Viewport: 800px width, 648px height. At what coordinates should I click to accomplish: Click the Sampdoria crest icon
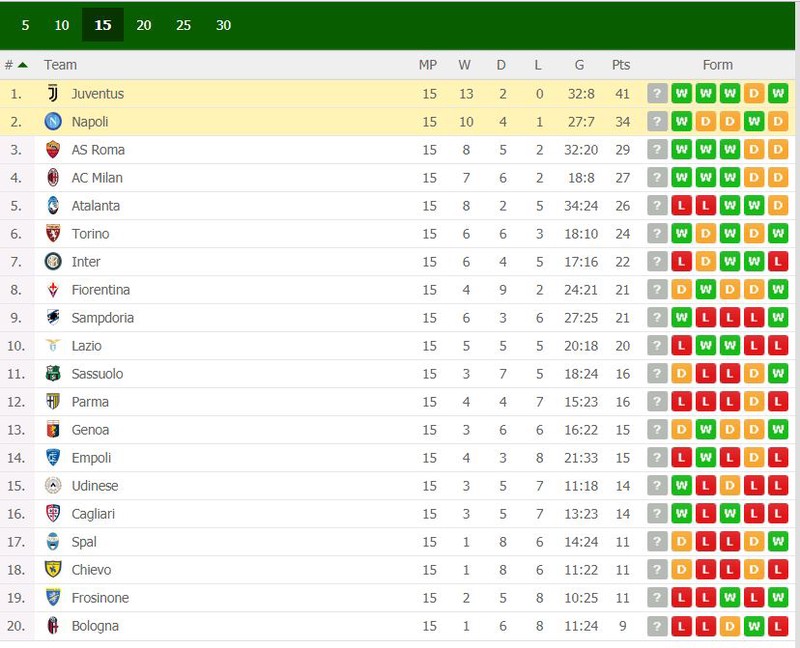[53, 317]
